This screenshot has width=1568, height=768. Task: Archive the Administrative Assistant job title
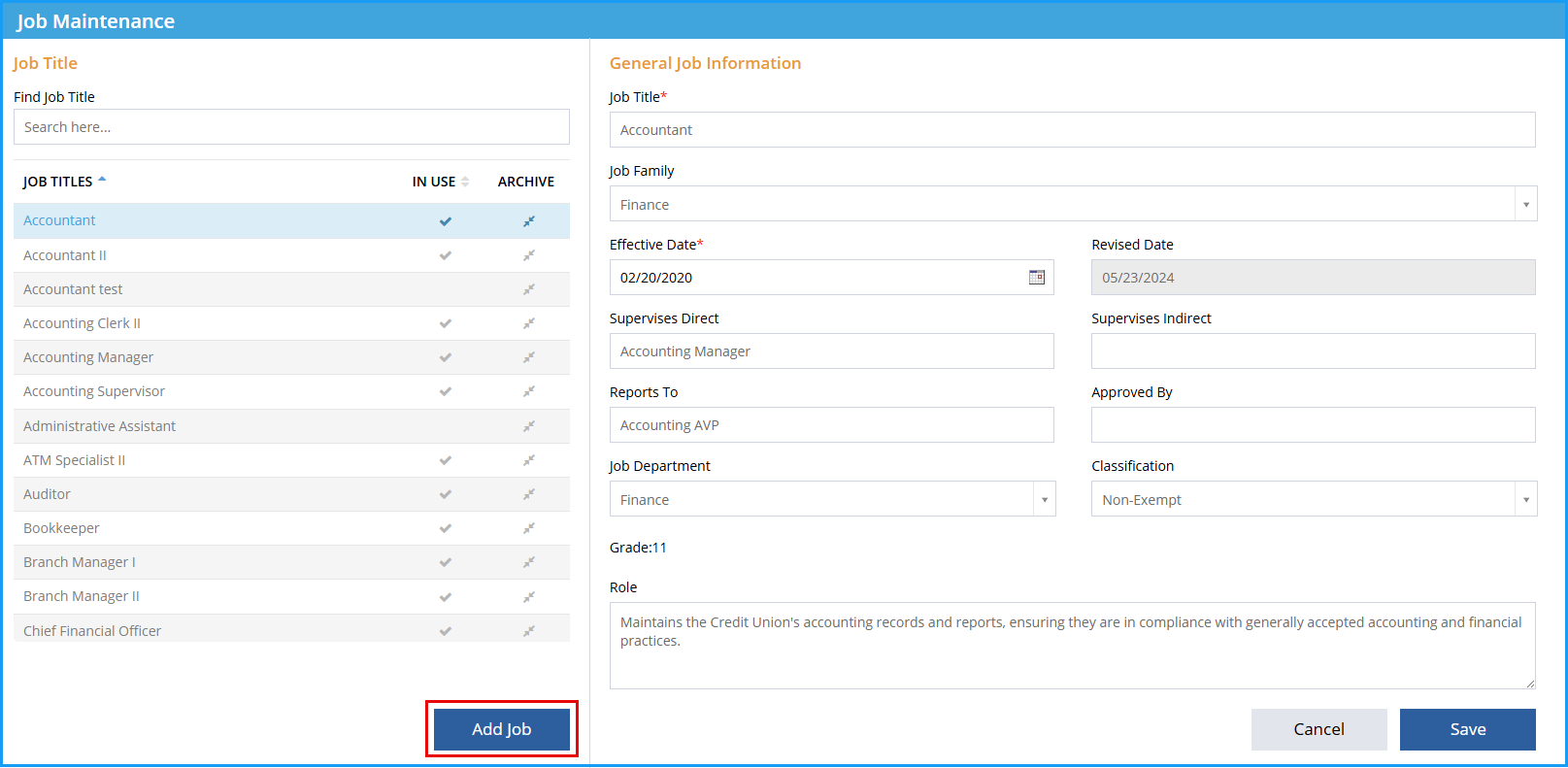(529, 426)
